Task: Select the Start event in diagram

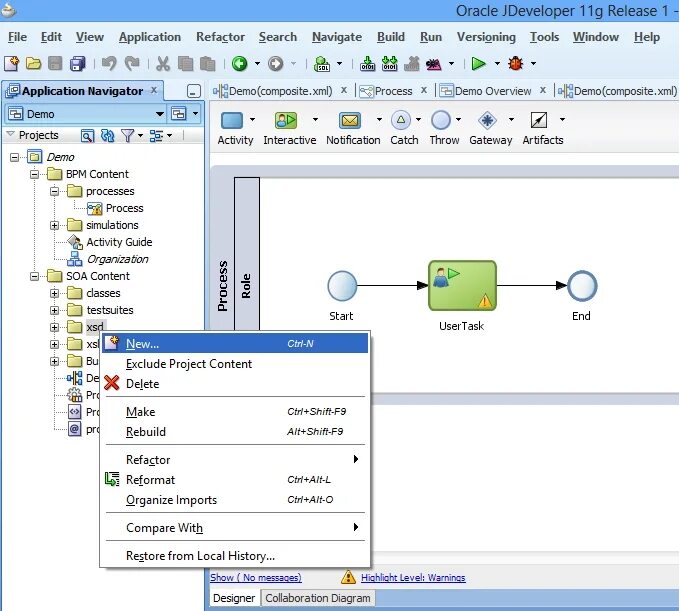Action: click(342, 286)
